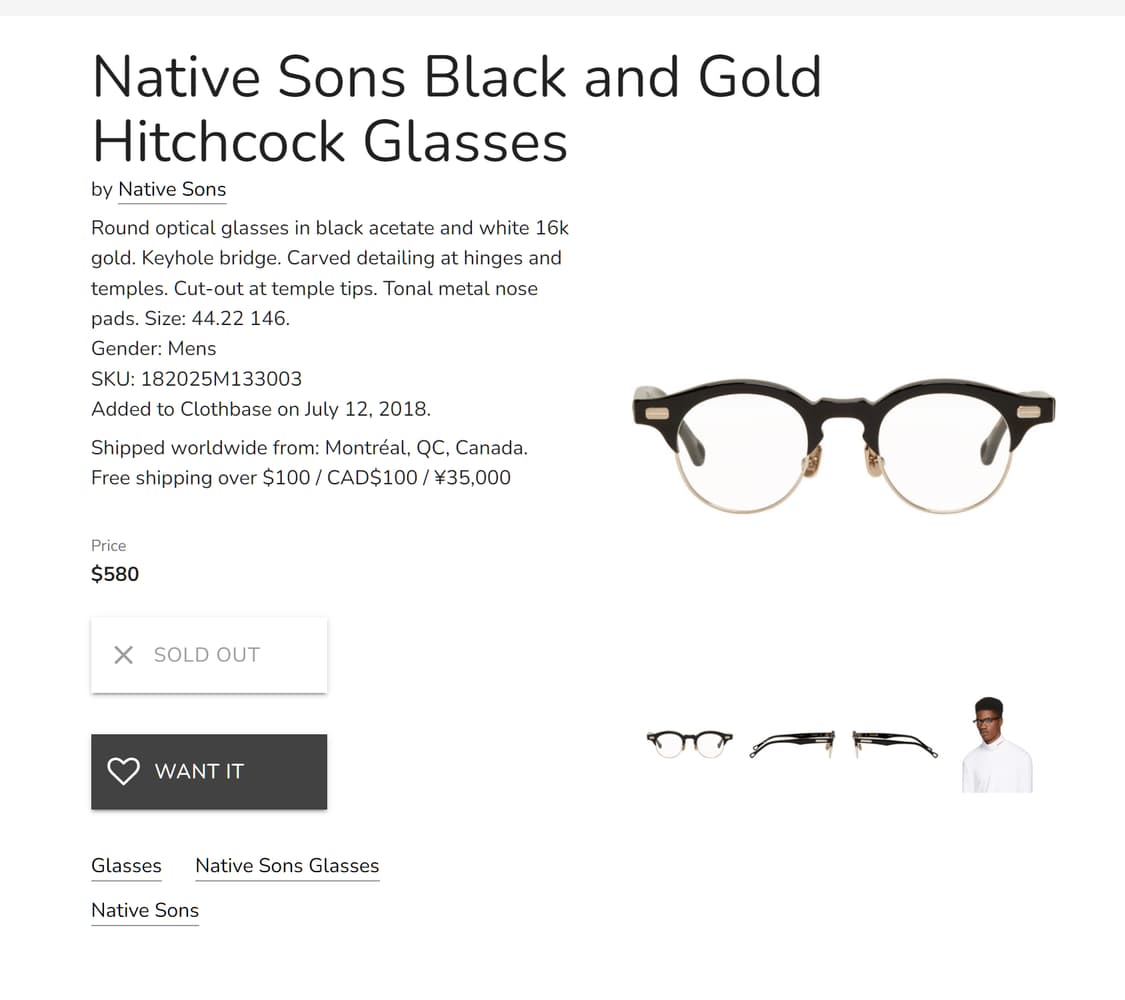Click the X icon beside SOLD OUT
The image size is (1125, 1000).
123,655
